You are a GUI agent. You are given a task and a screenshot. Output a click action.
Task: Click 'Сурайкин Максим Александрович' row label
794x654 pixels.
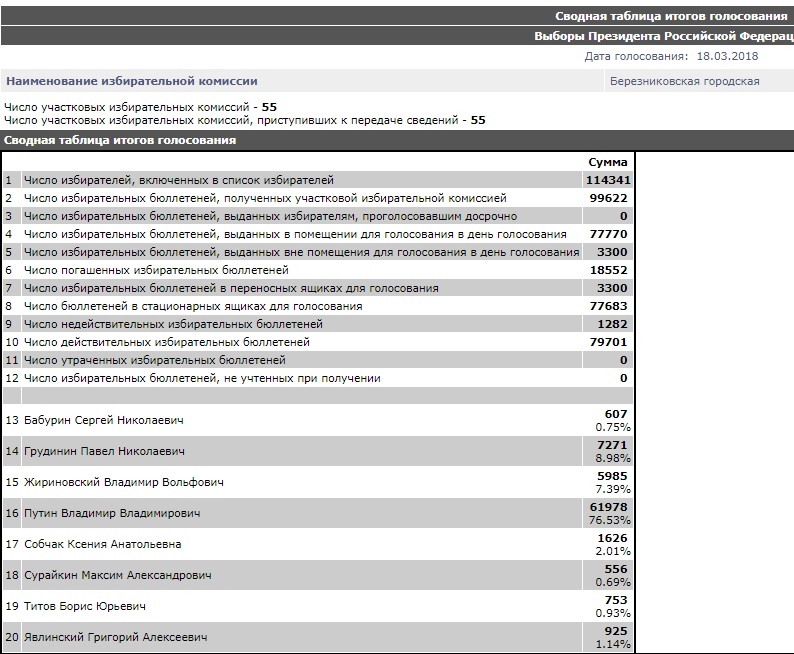point(117,575)
